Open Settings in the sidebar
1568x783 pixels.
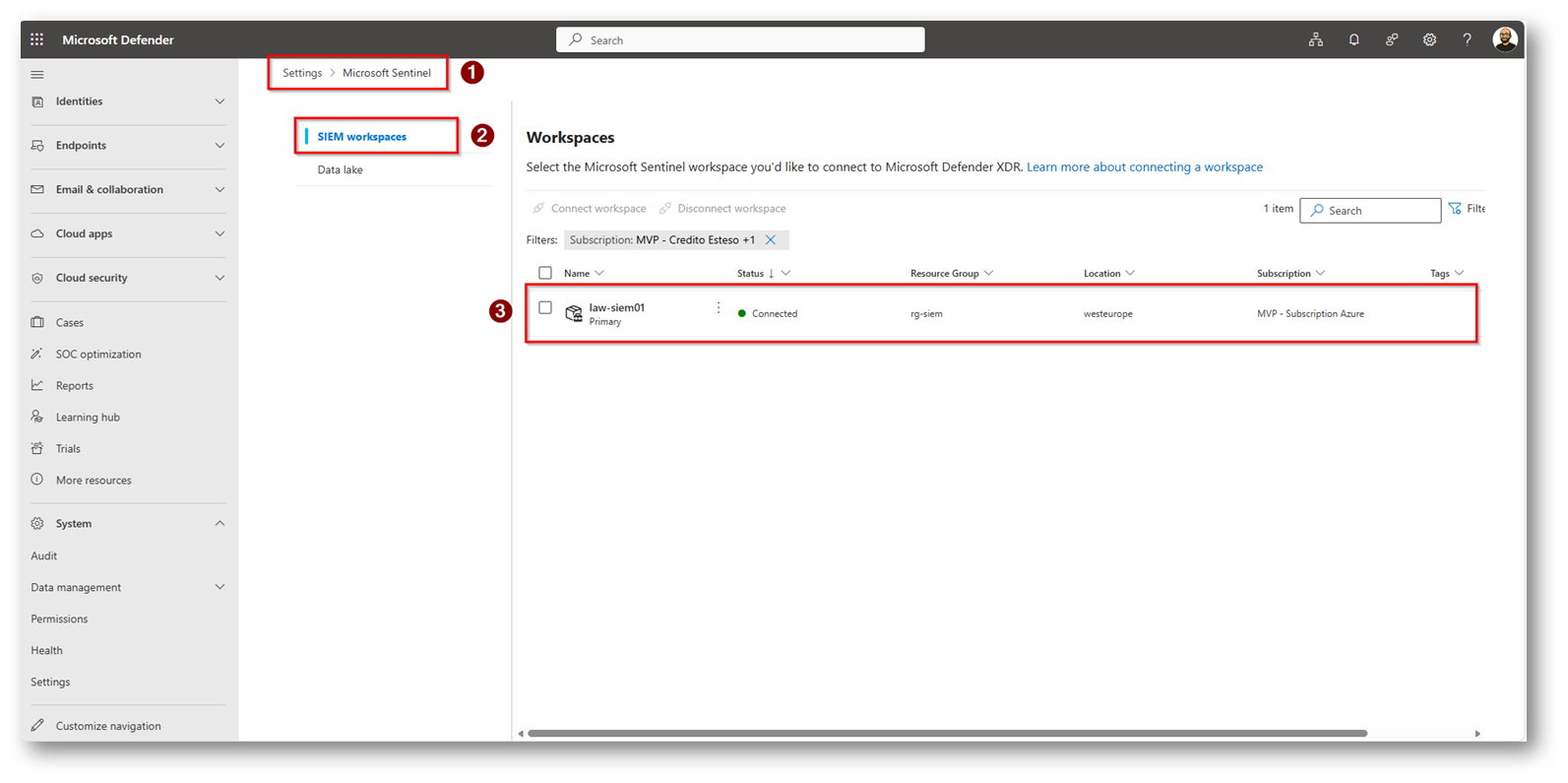point(50,682)
